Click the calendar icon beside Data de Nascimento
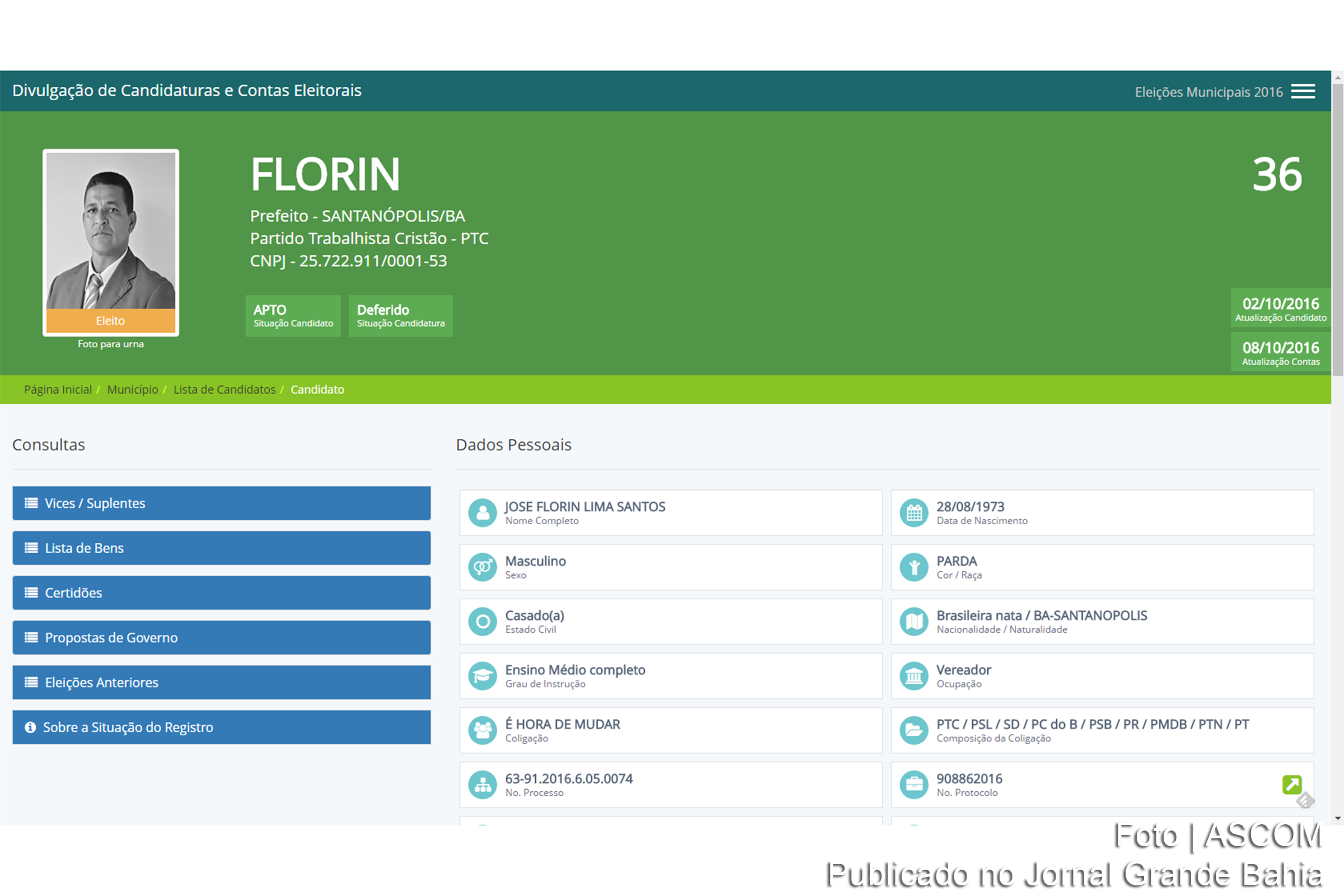1344x896 pixels. pyautogui.click(x=914, y=512)
